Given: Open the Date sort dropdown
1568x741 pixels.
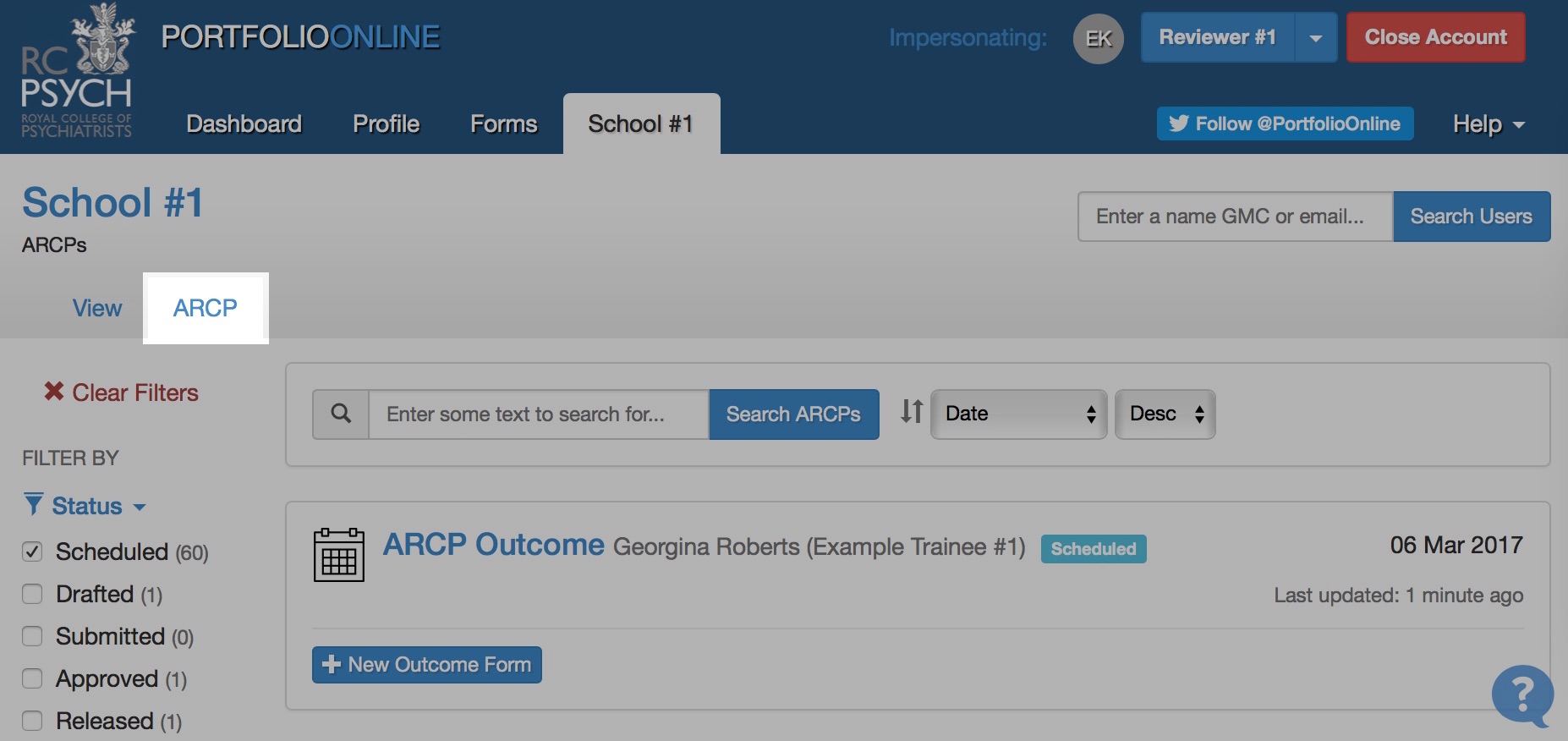Looking at the screenshot, I should click(1018, 414).
